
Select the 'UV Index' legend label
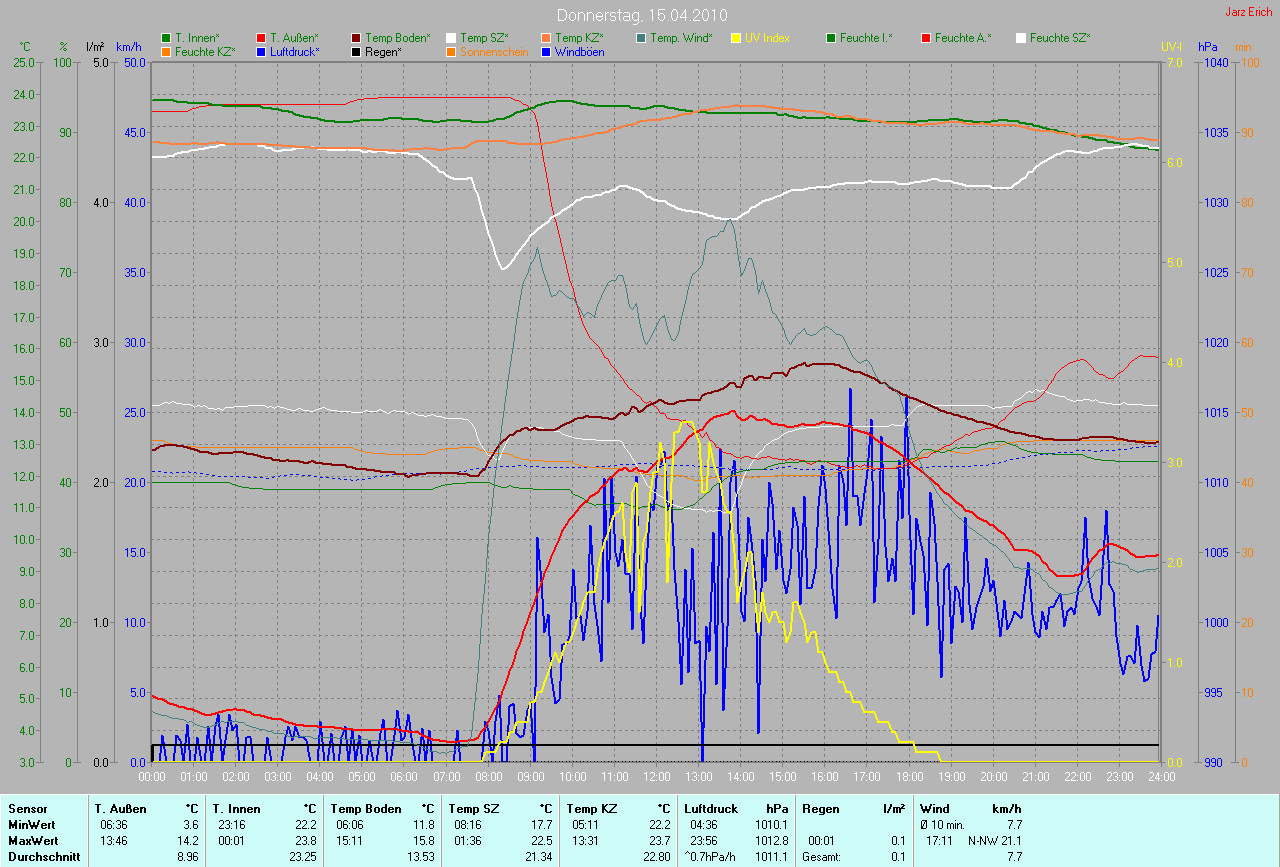767,38
